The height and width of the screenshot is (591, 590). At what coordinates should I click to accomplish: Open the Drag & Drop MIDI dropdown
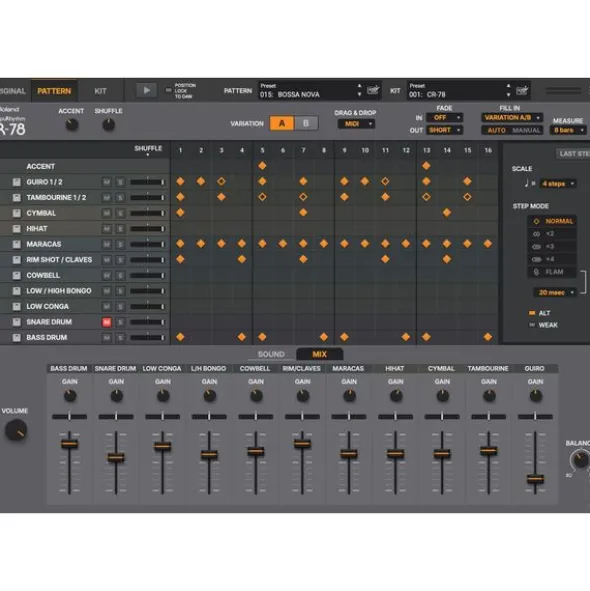[x=356, y=124]
